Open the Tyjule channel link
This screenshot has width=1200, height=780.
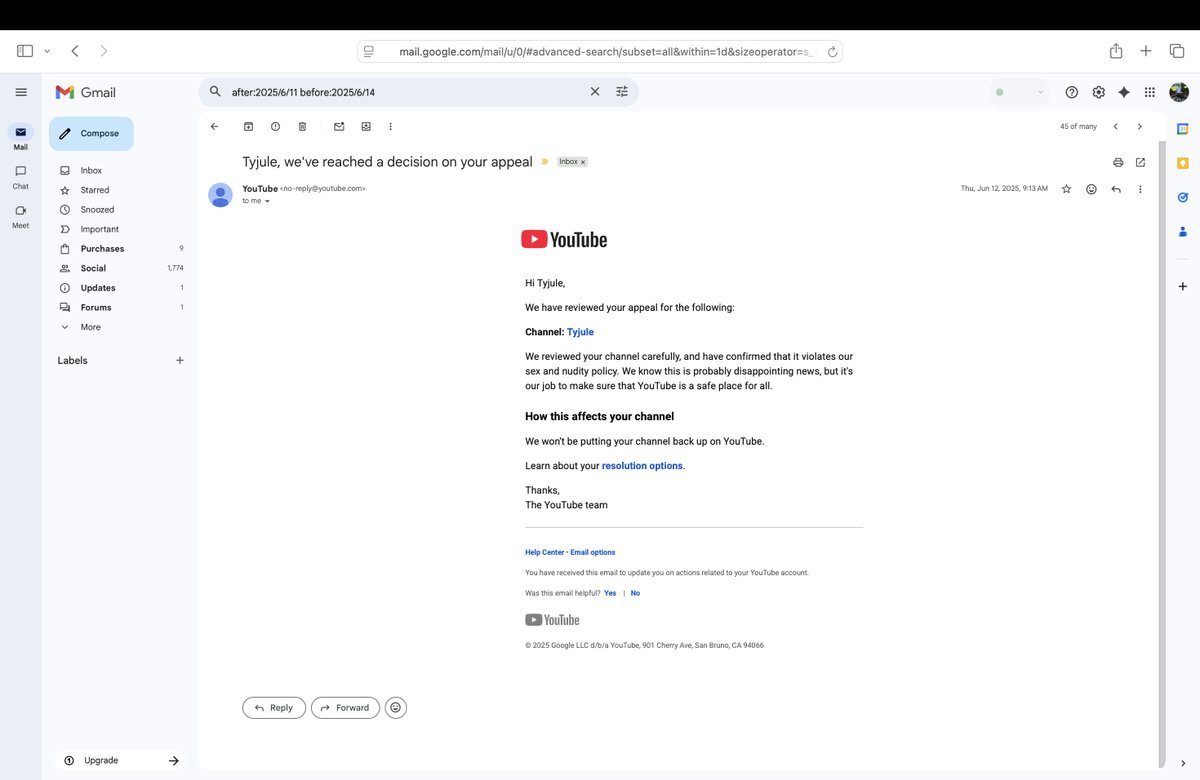[580, 332]
